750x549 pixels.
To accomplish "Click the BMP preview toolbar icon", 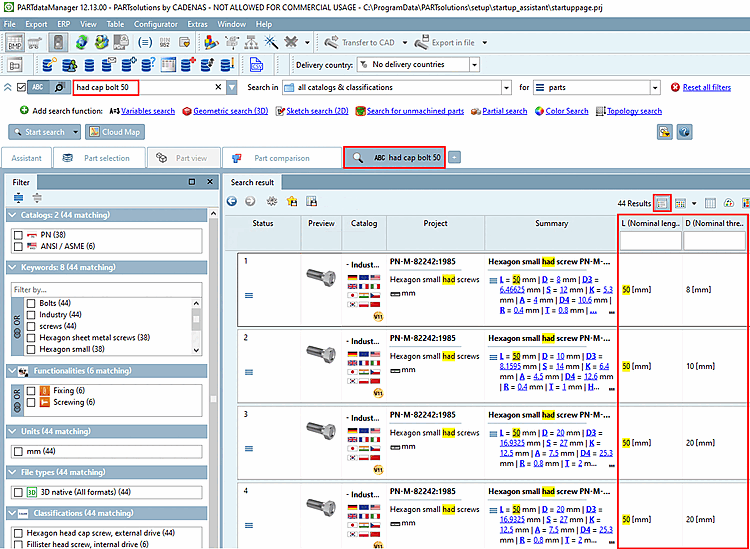I will click(x=14, y=43).
